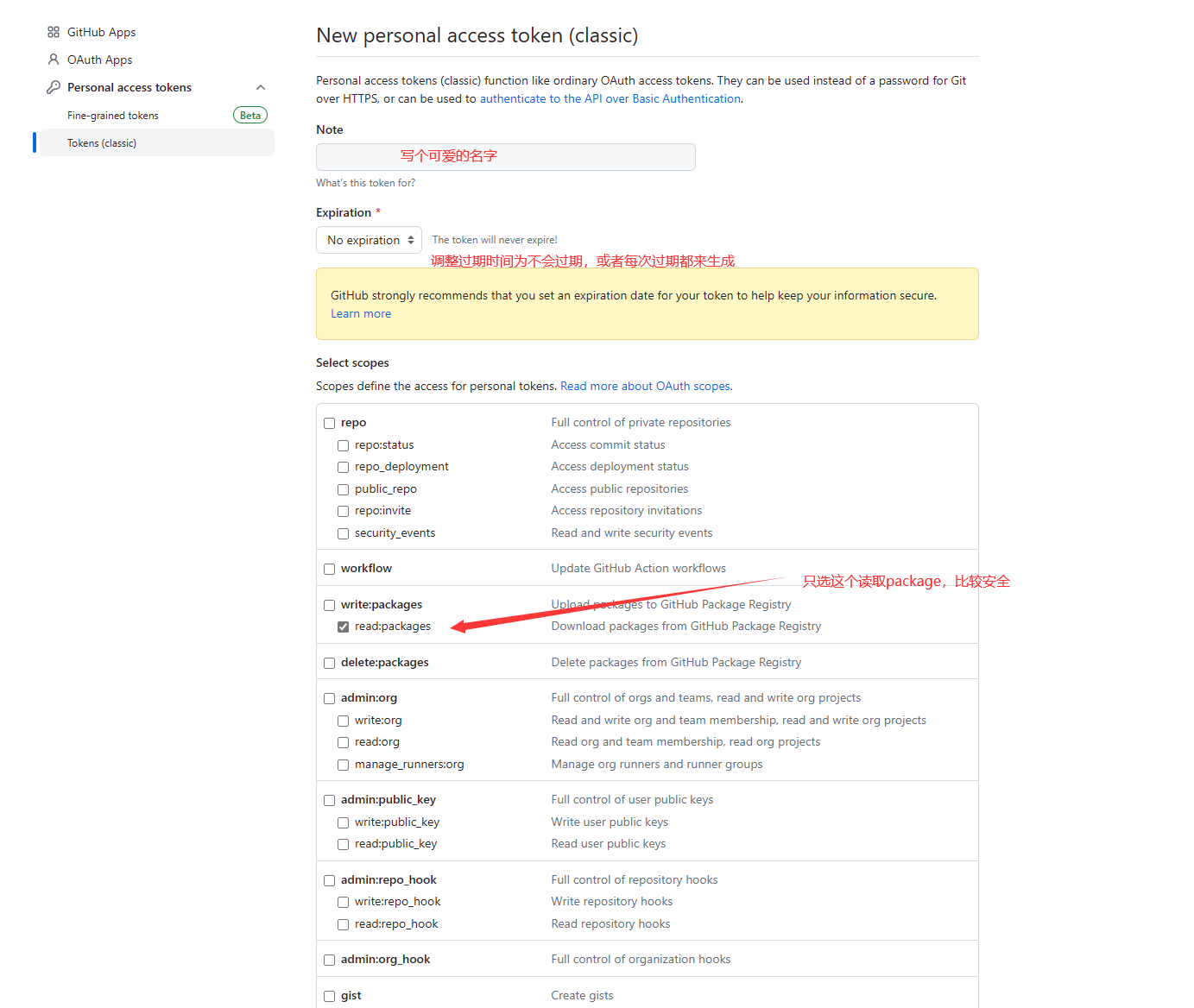Collapse the Personal access tokens section
This screenshot has width=1194, height=1008.
point(261,87)
